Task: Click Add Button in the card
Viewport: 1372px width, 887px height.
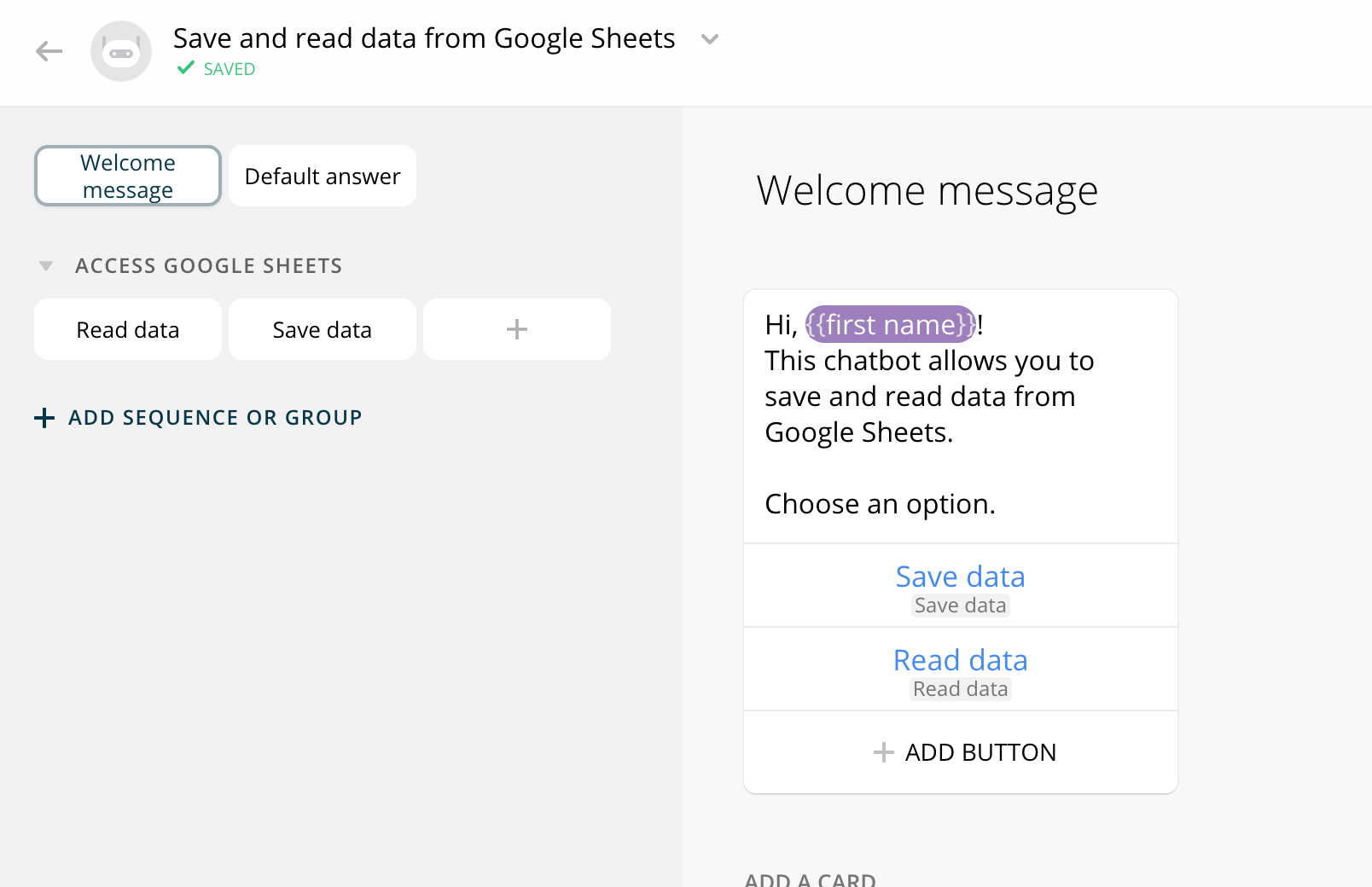Action: 980,752
